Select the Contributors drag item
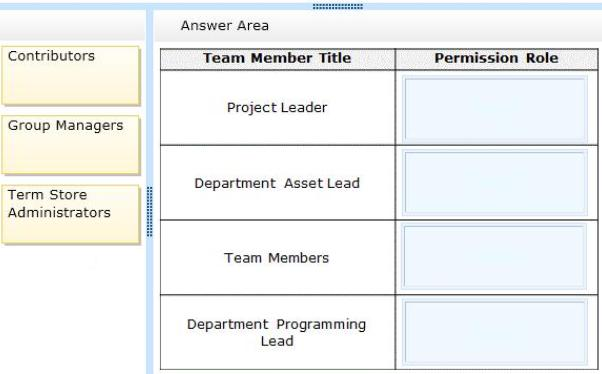The width and height of the screenshot is (602, 374). pyautogui.click(x=71, y=76)
